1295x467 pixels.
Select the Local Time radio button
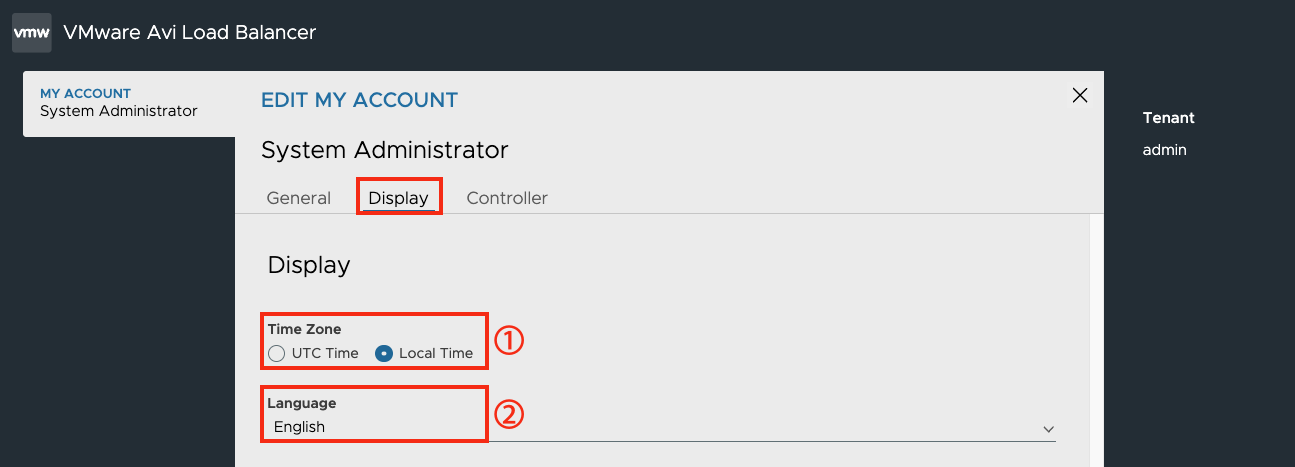point(383,353)
